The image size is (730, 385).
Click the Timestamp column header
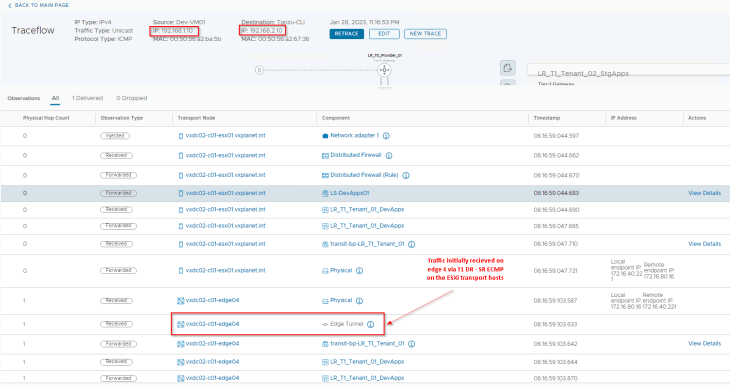(x=547, y=118)
